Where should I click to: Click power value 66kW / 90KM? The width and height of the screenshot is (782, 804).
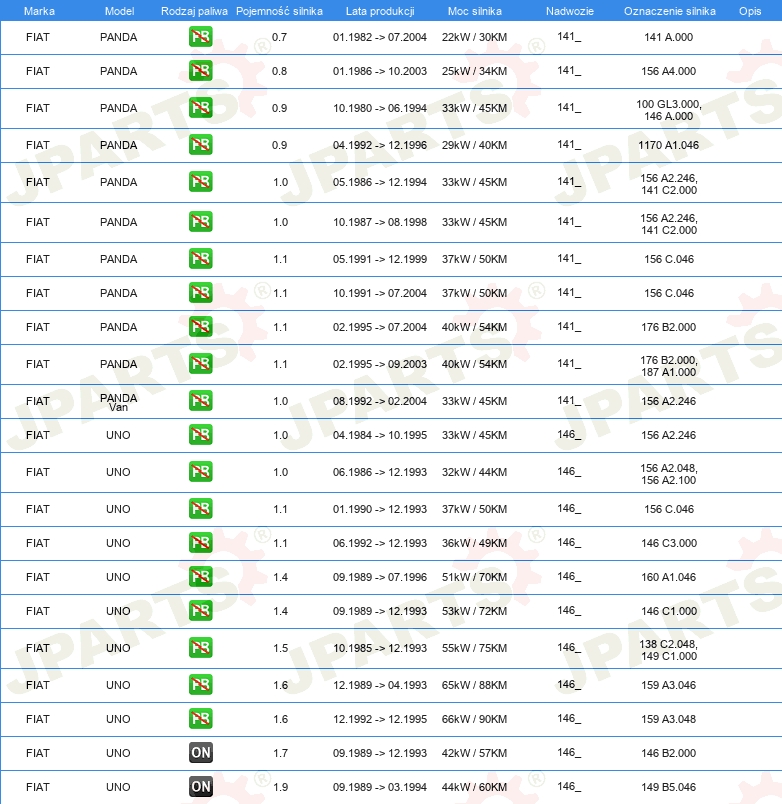coord(474,719)
